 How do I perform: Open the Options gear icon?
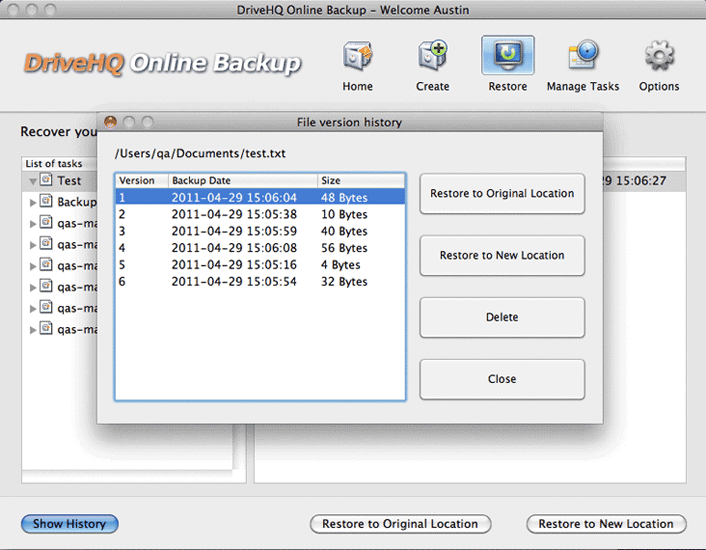659,58
